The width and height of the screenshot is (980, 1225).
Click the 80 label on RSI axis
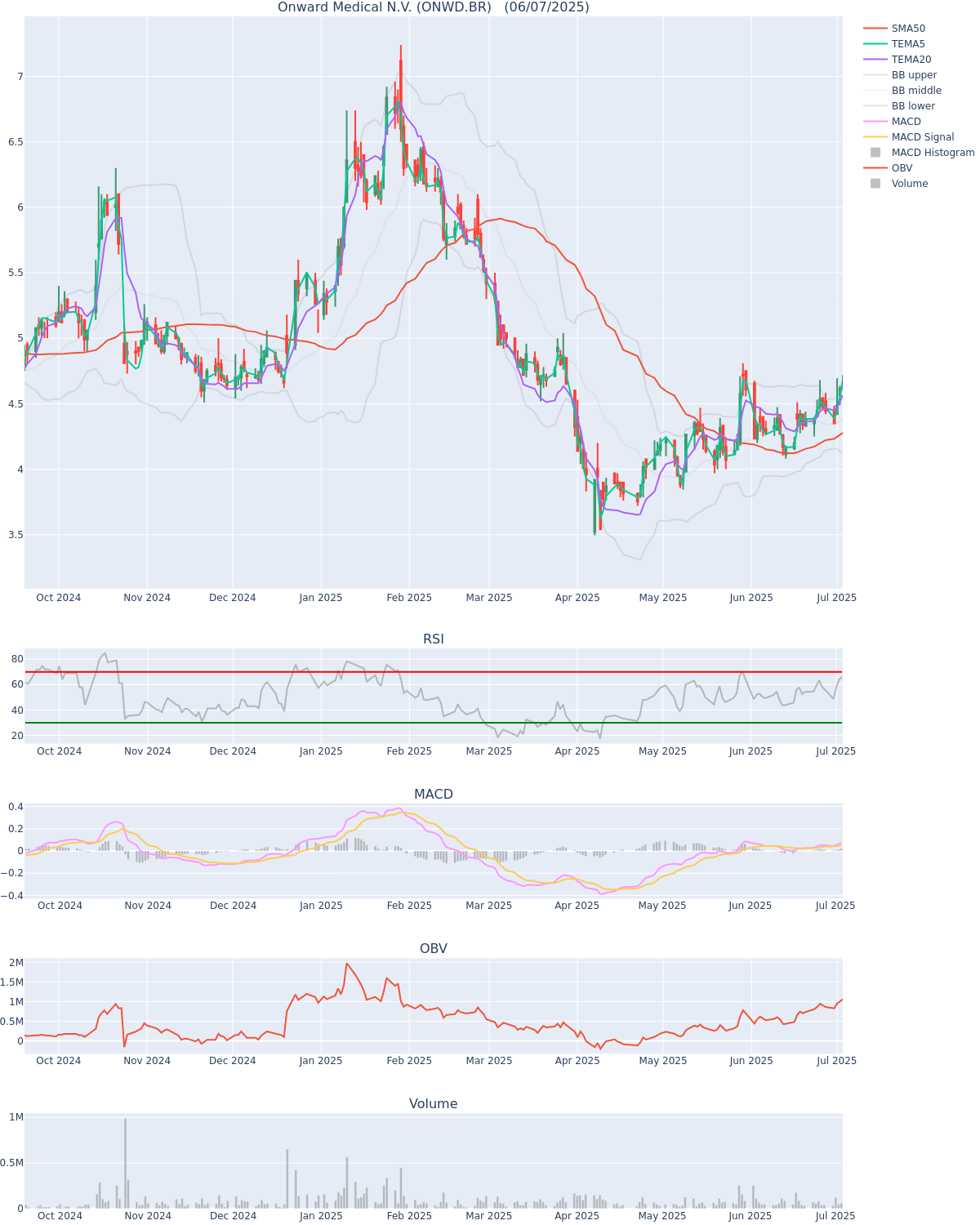[x=16, y=658]
